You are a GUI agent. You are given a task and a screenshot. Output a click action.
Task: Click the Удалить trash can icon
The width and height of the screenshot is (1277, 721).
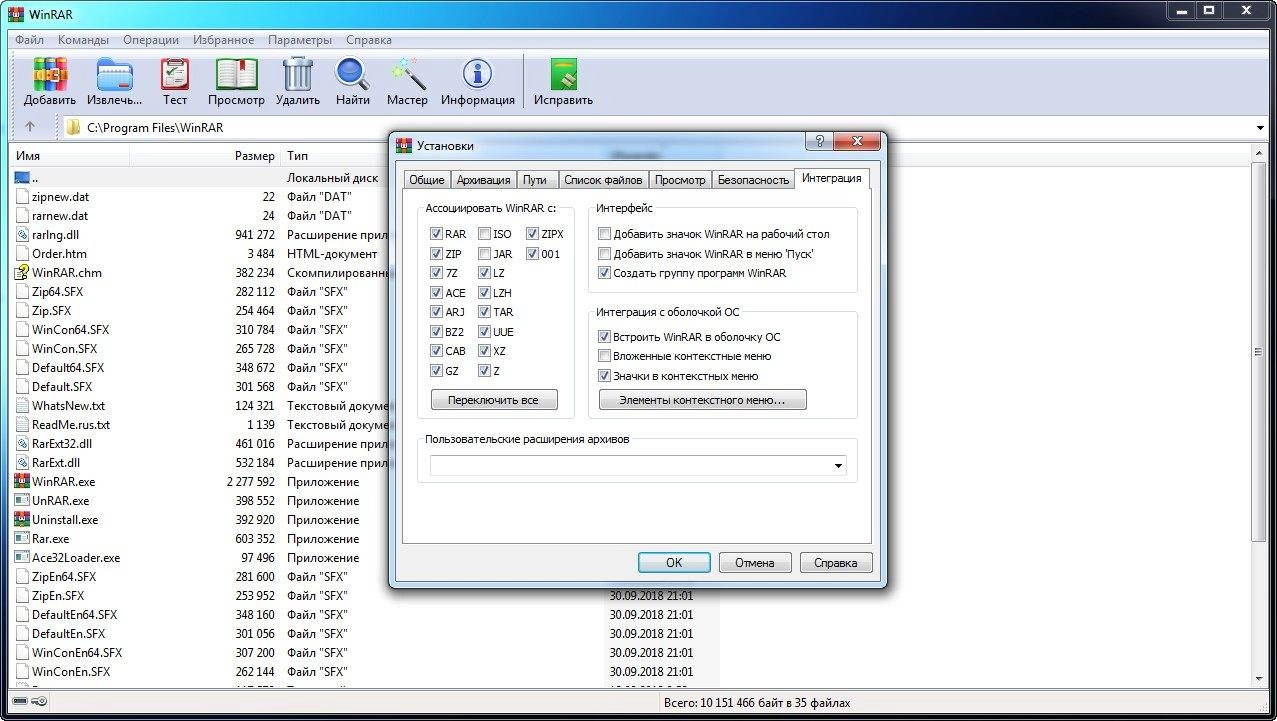[298, 74]
